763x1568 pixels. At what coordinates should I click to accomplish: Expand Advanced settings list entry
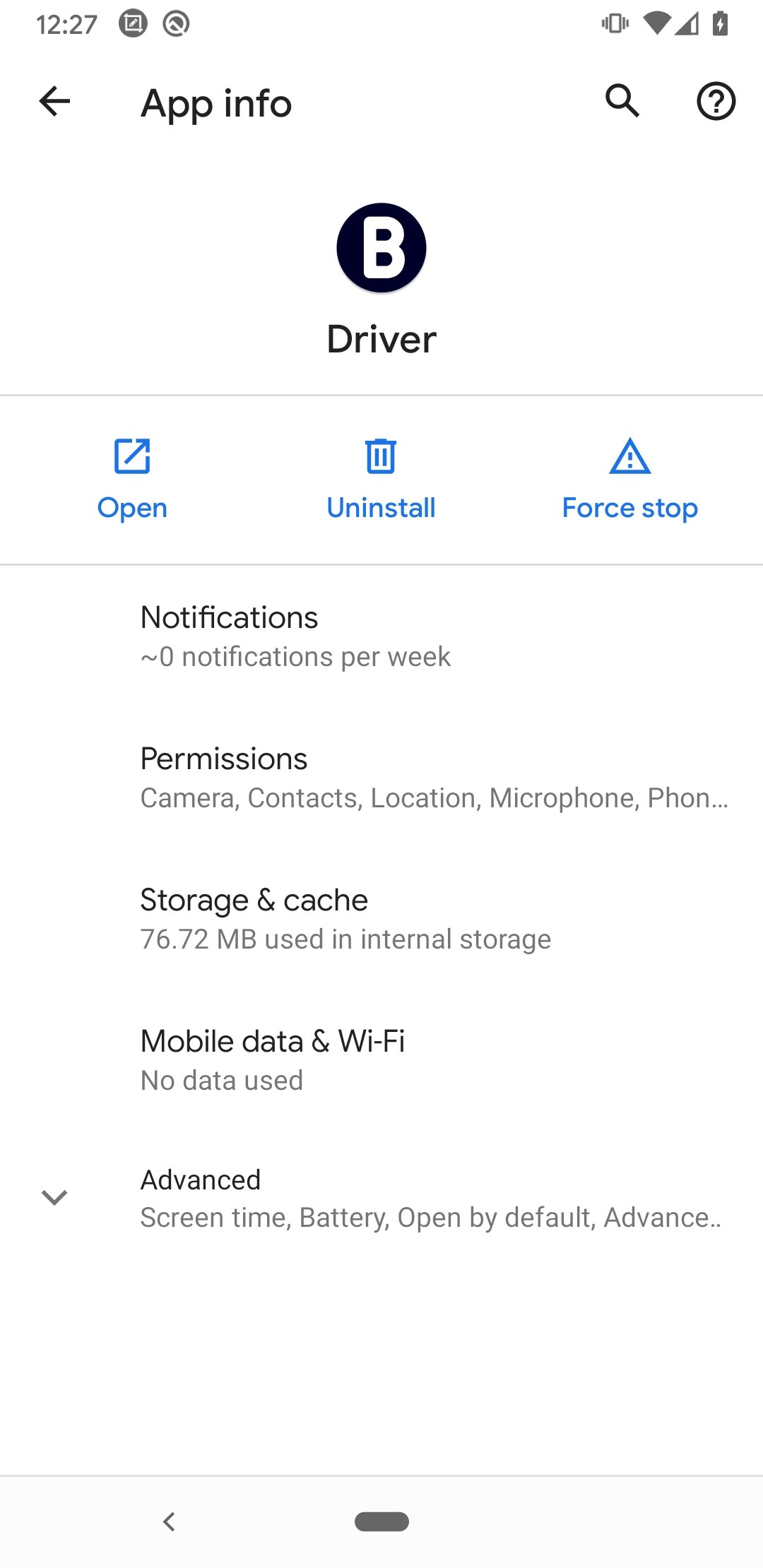click(x=431, y=1198)
